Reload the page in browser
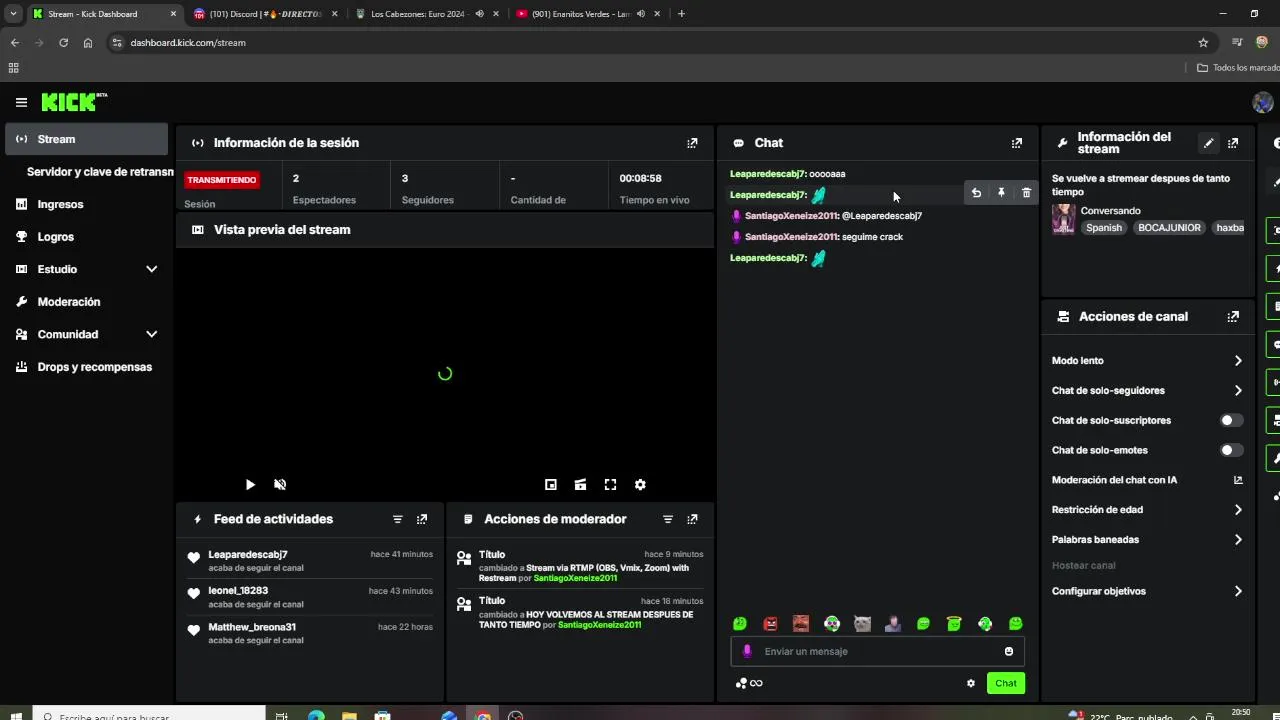This screenshot has width=1280, height=720. coord(63,43)
